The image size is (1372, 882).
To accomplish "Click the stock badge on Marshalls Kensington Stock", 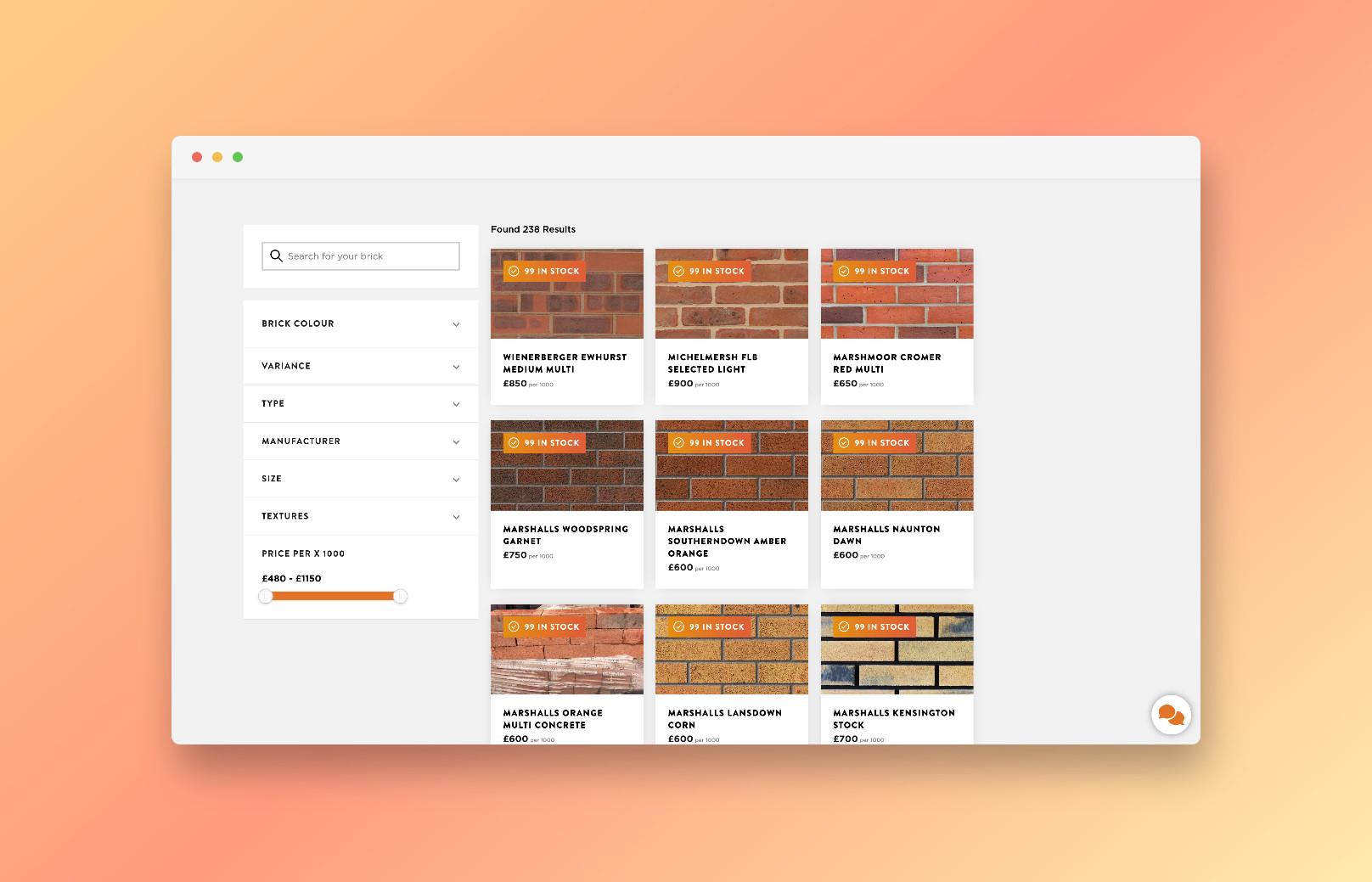I will click(x=874, y=627).
